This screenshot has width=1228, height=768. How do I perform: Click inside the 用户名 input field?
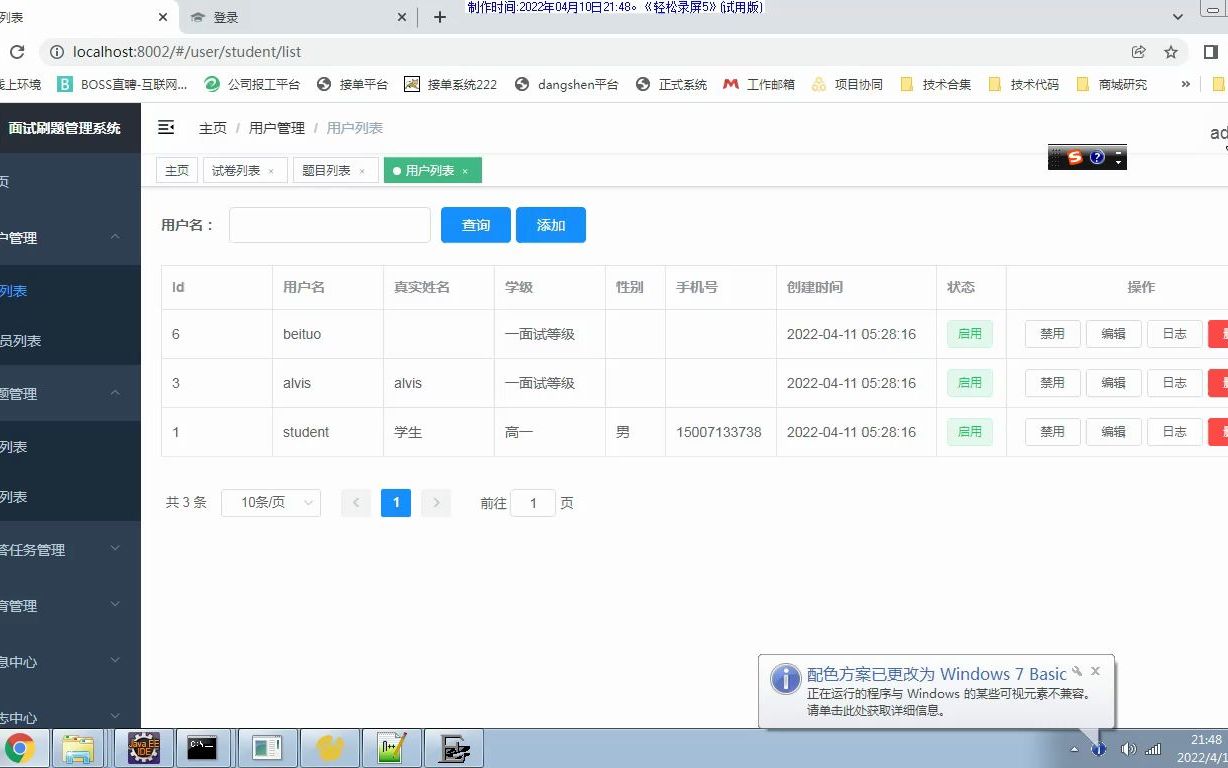pos(330,225)
